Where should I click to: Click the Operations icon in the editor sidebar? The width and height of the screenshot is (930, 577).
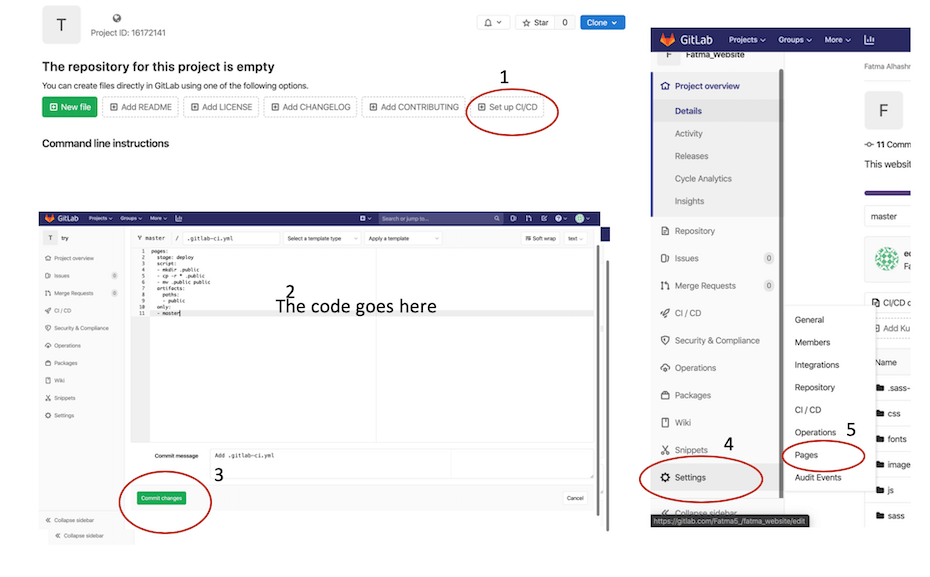(x=48, y=346)
